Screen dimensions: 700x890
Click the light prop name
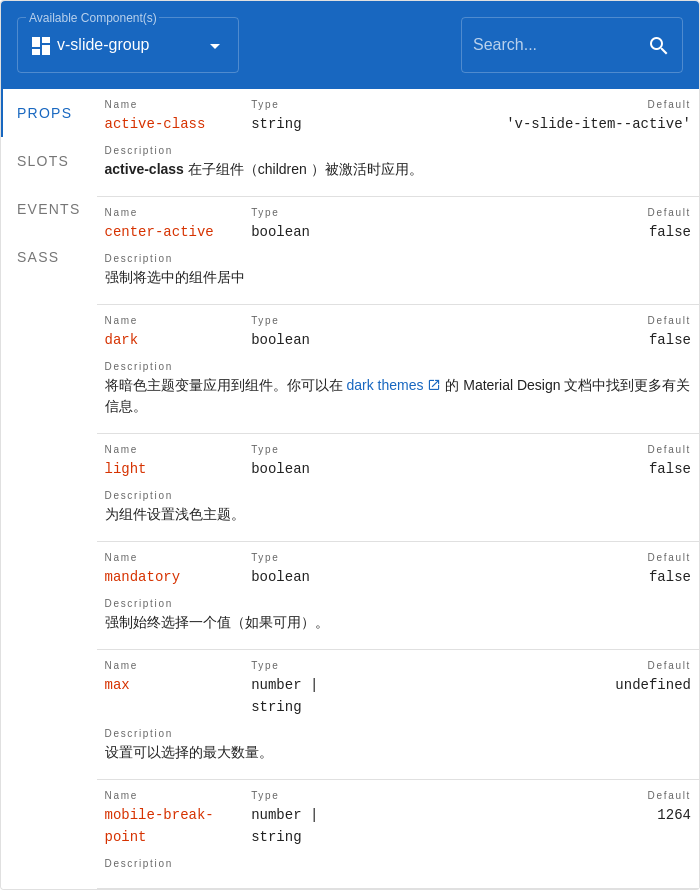tap(124, 468)
